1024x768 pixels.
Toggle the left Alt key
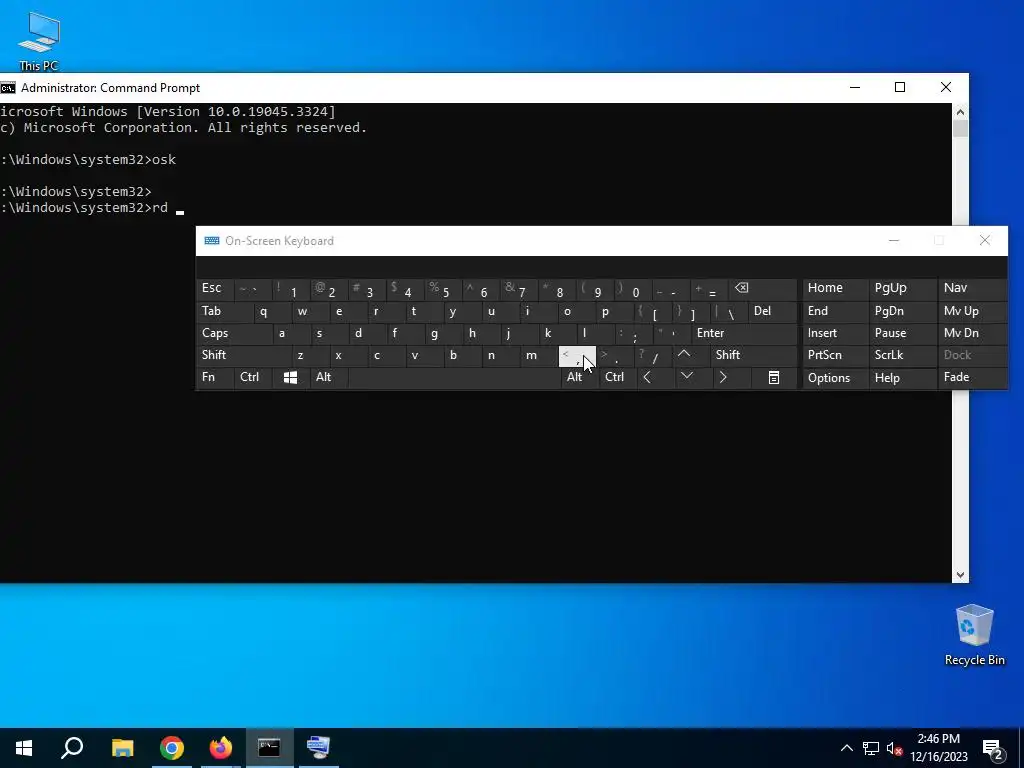(328, 377)
